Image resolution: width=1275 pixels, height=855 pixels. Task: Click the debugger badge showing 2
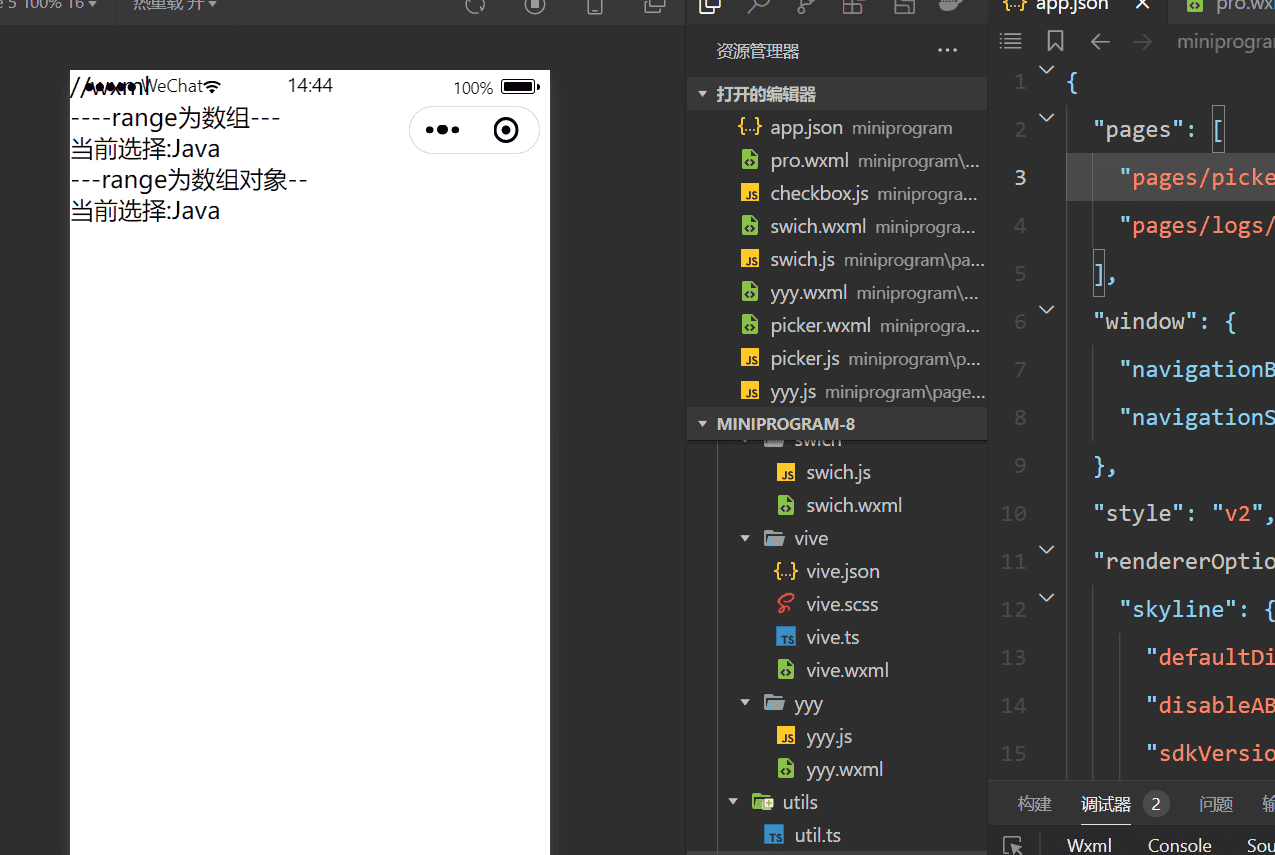coord(1155,804)
